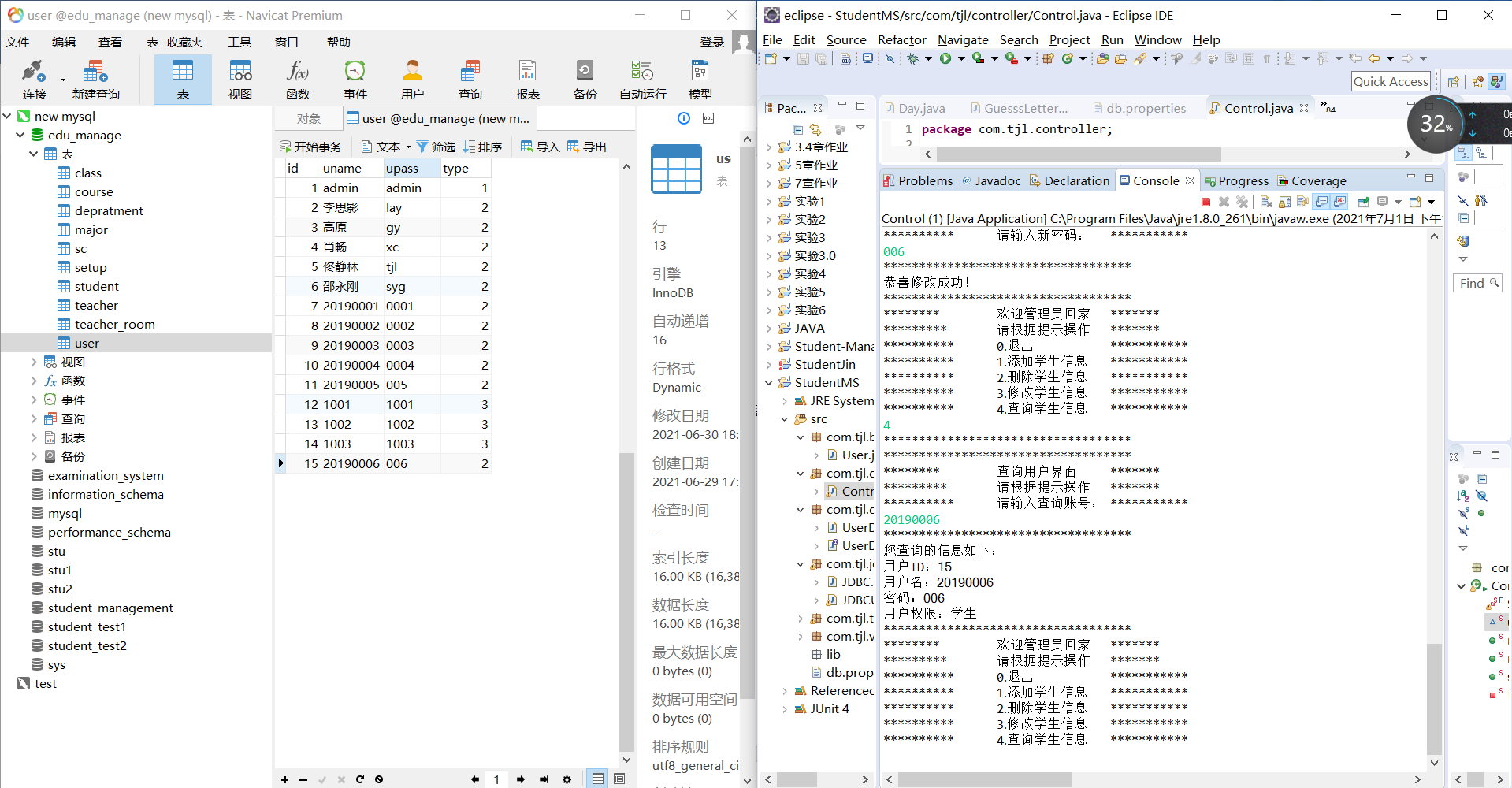Click the delete record minus icon
The image size is (1512, 788).
pos(303,779)
